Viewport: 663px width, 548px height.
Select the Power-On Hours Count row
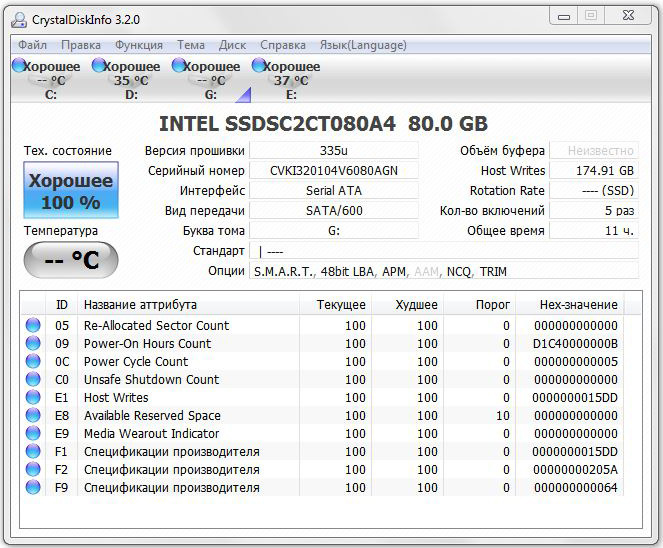click(x=323, y=343)
